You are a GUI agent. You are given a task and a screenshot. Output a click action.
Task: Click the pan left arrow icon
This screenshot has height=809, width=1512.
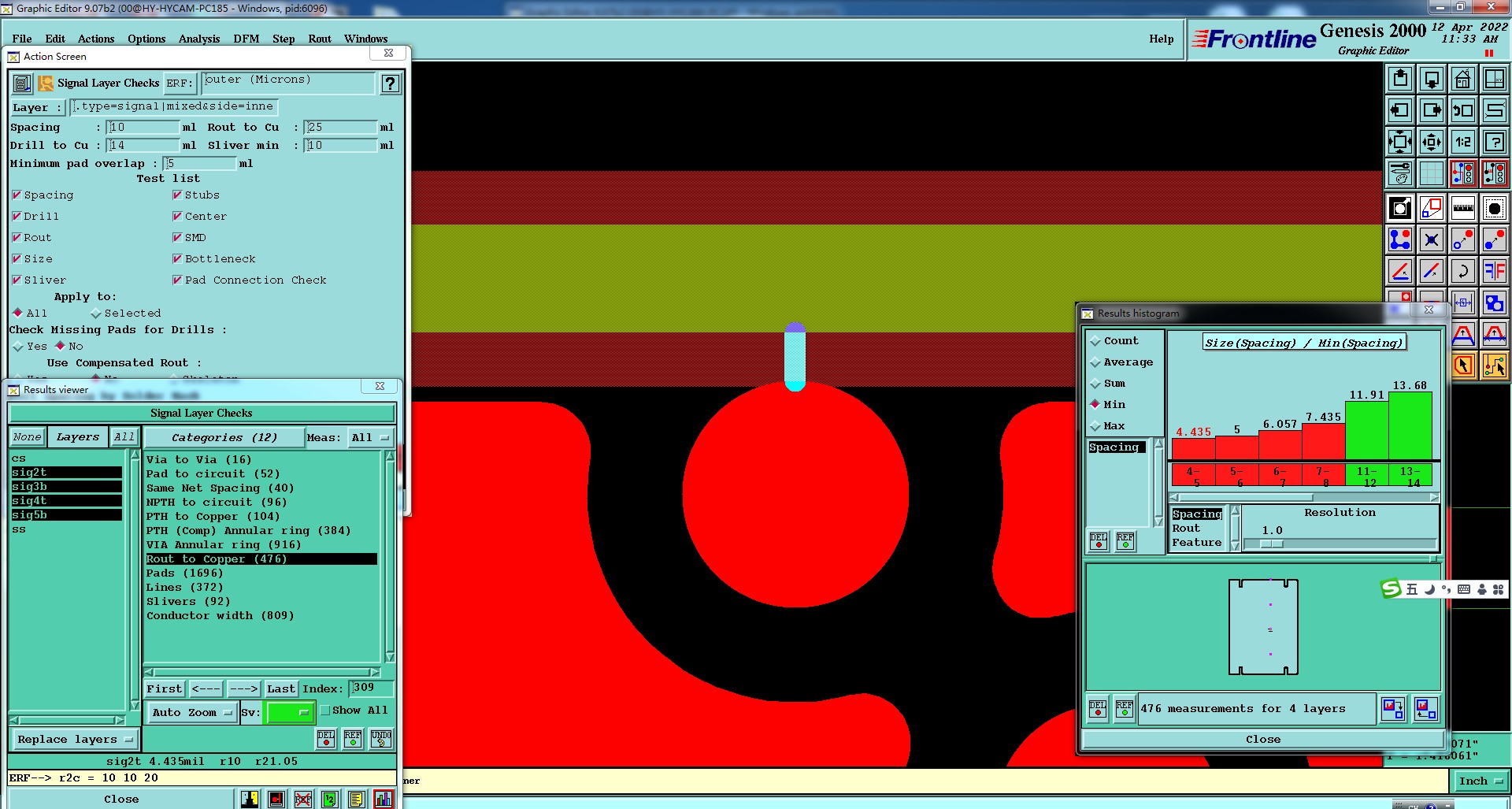(x=1399, y=110)
